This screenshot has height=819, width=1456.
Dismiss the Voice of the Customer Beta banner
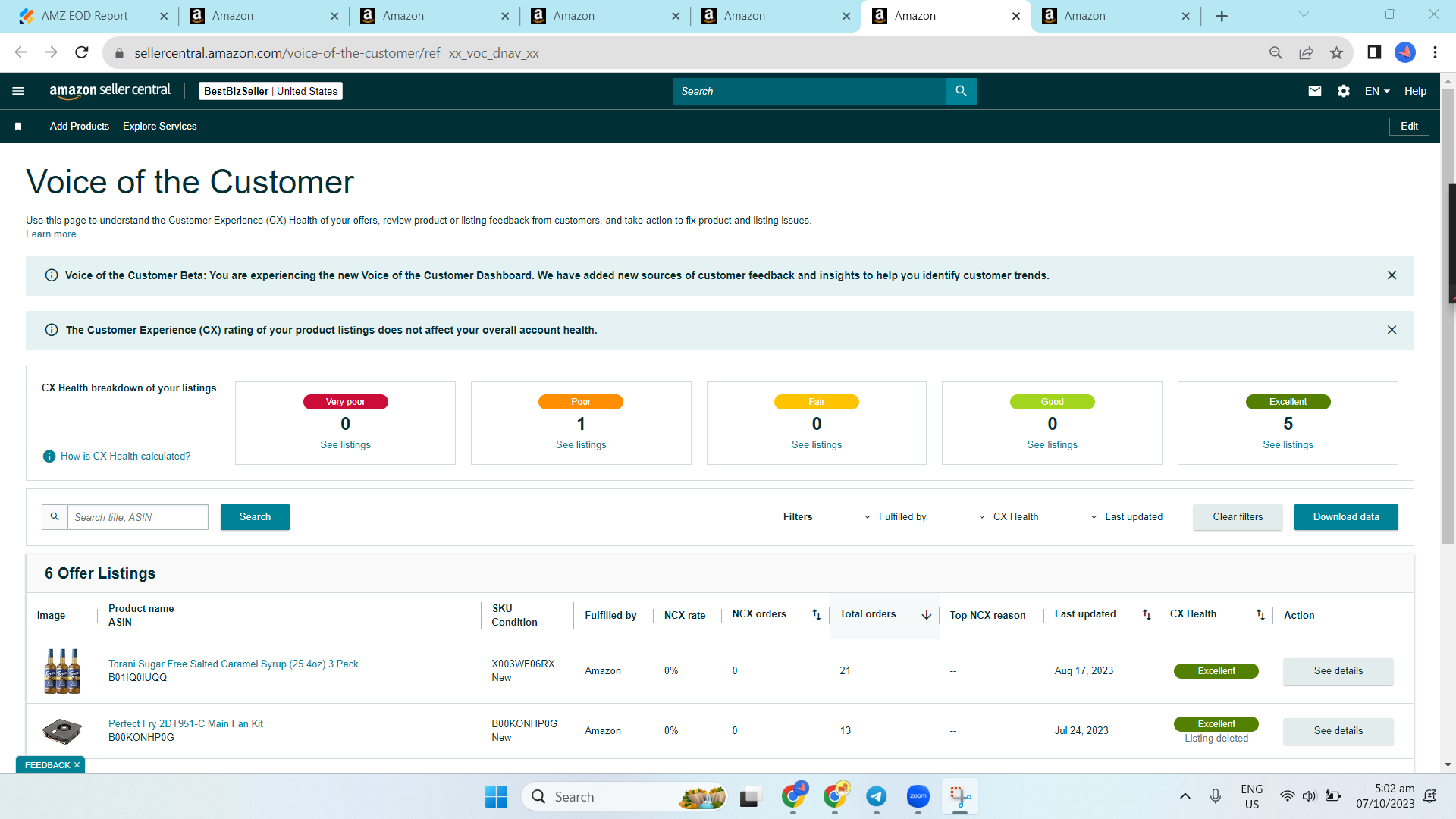pos(1392,275)
